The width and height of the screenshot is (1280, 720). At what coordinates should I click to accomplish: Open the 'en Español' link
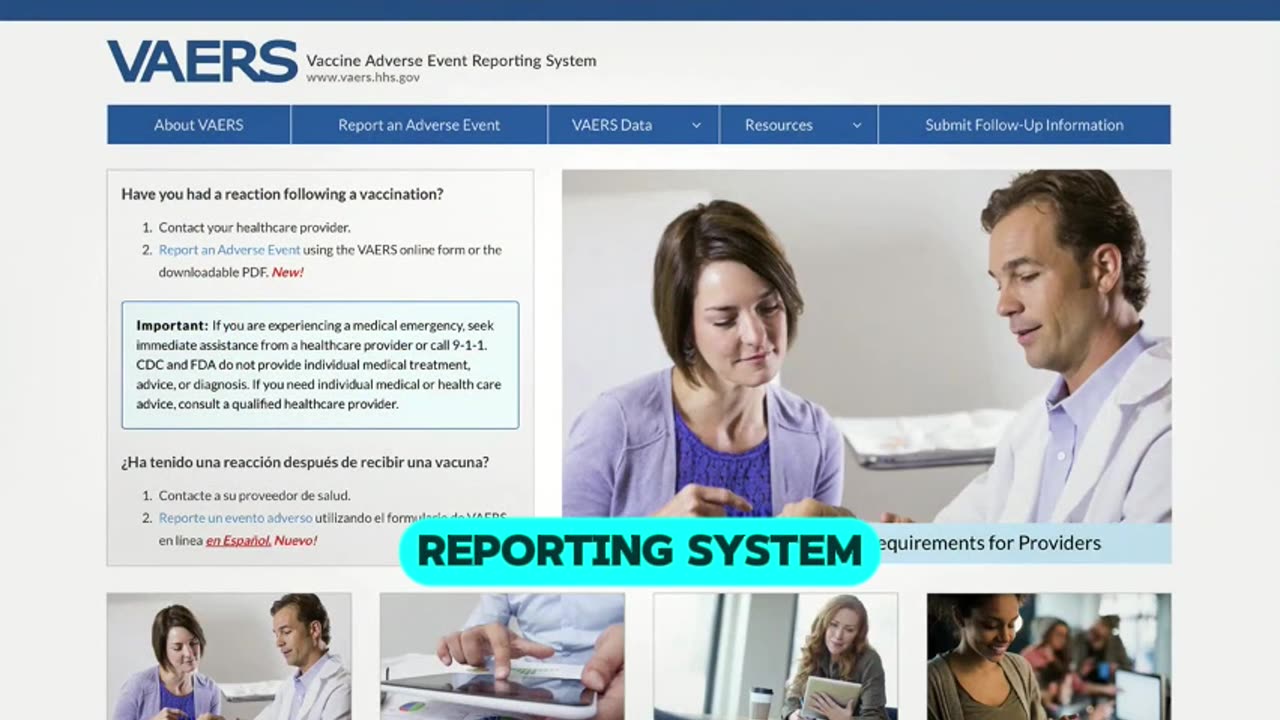238,540
